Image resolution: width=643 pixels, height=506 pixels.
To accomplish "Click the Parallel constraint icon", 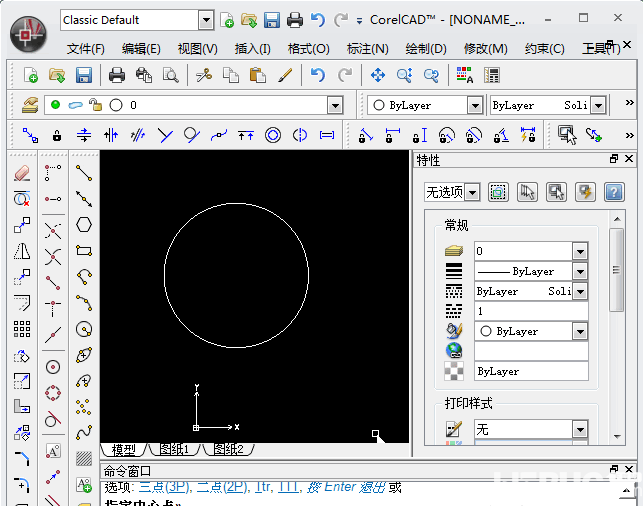I will coord(138,135).
